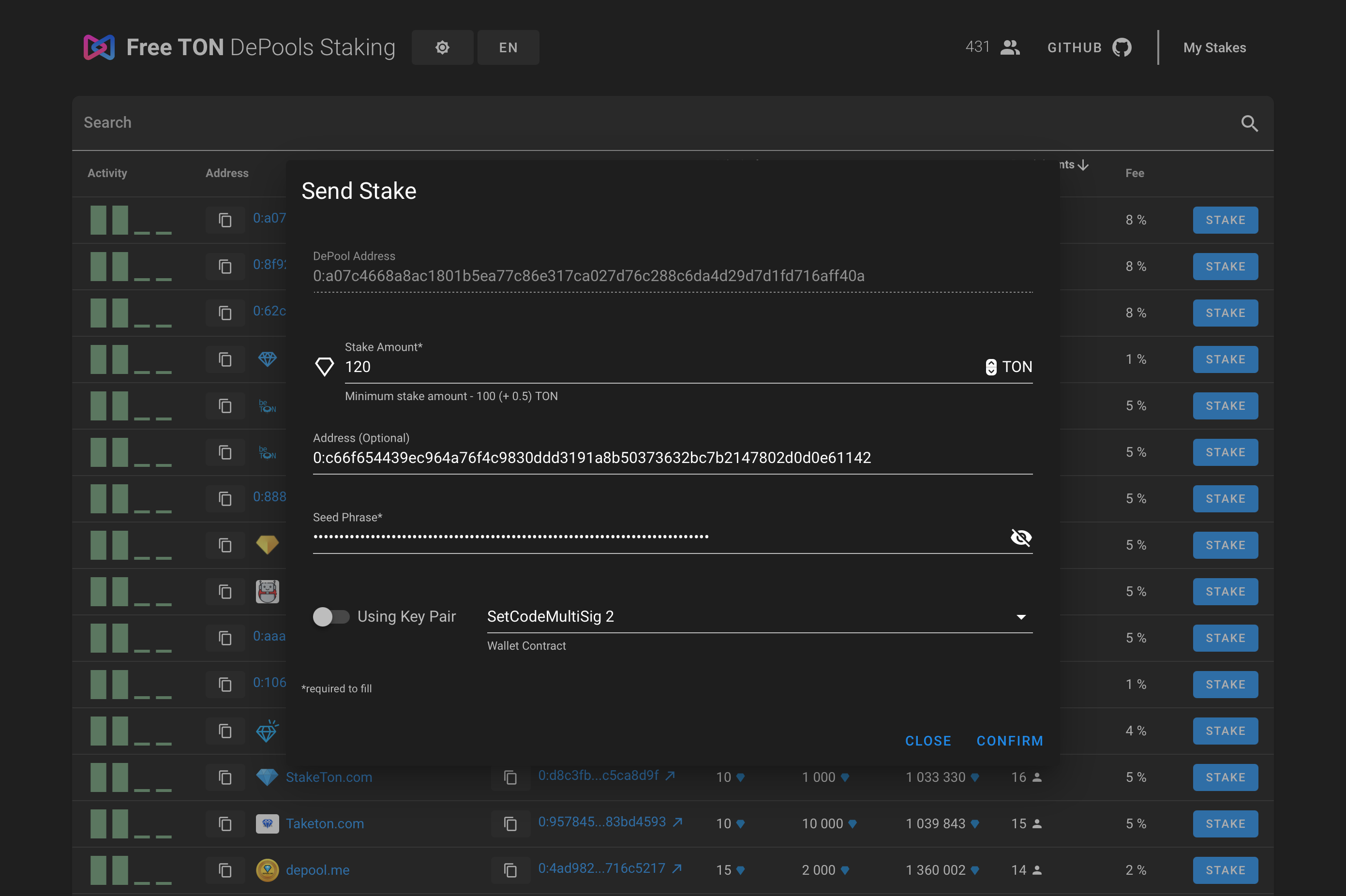Click the Free TON logo icon
Image resolution: width=1346 pixels, height=896 pixels.
pyautogui.click(x=99, y=47)
